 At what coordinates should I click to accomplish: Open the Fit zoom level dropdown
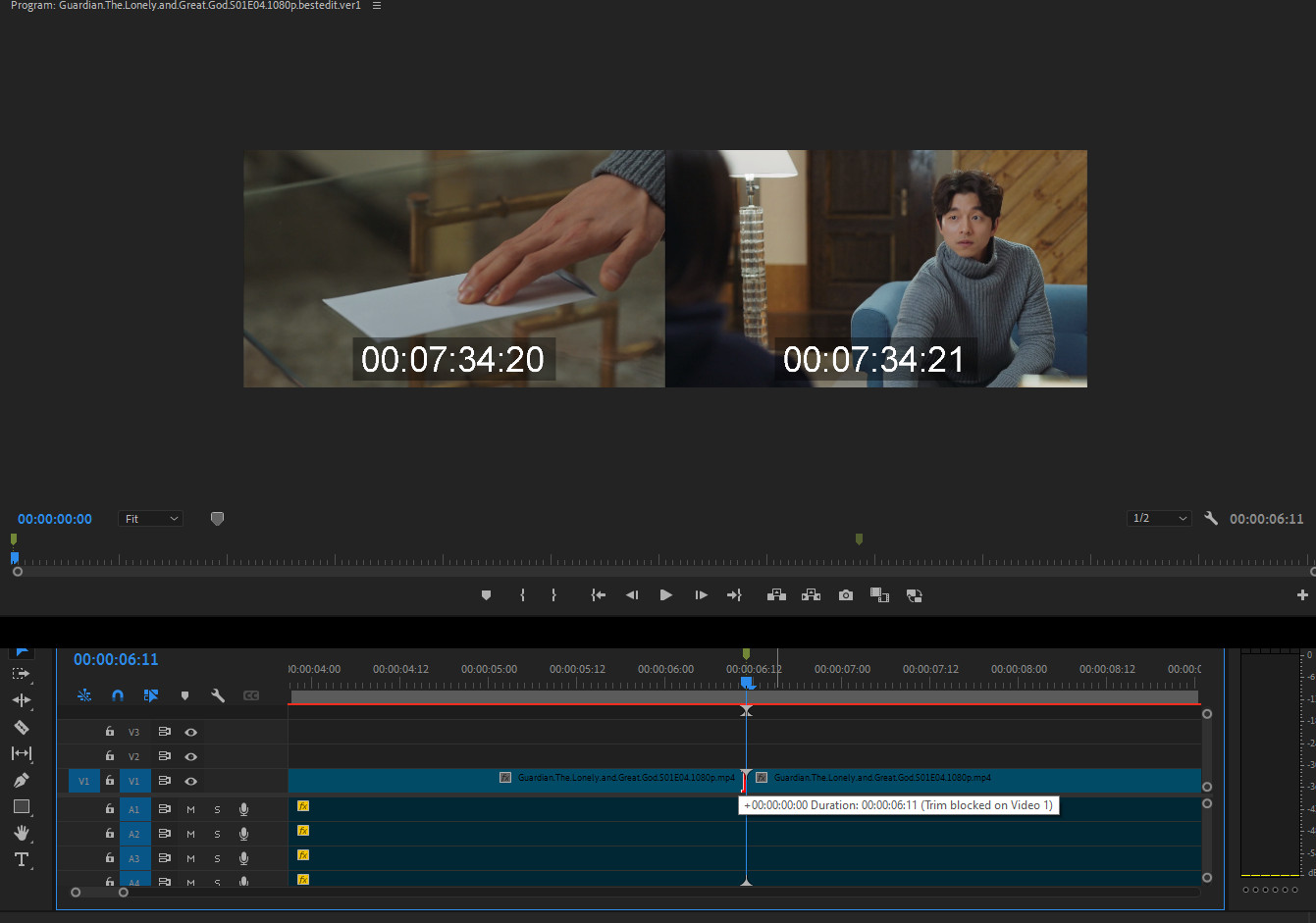point(150,519)
